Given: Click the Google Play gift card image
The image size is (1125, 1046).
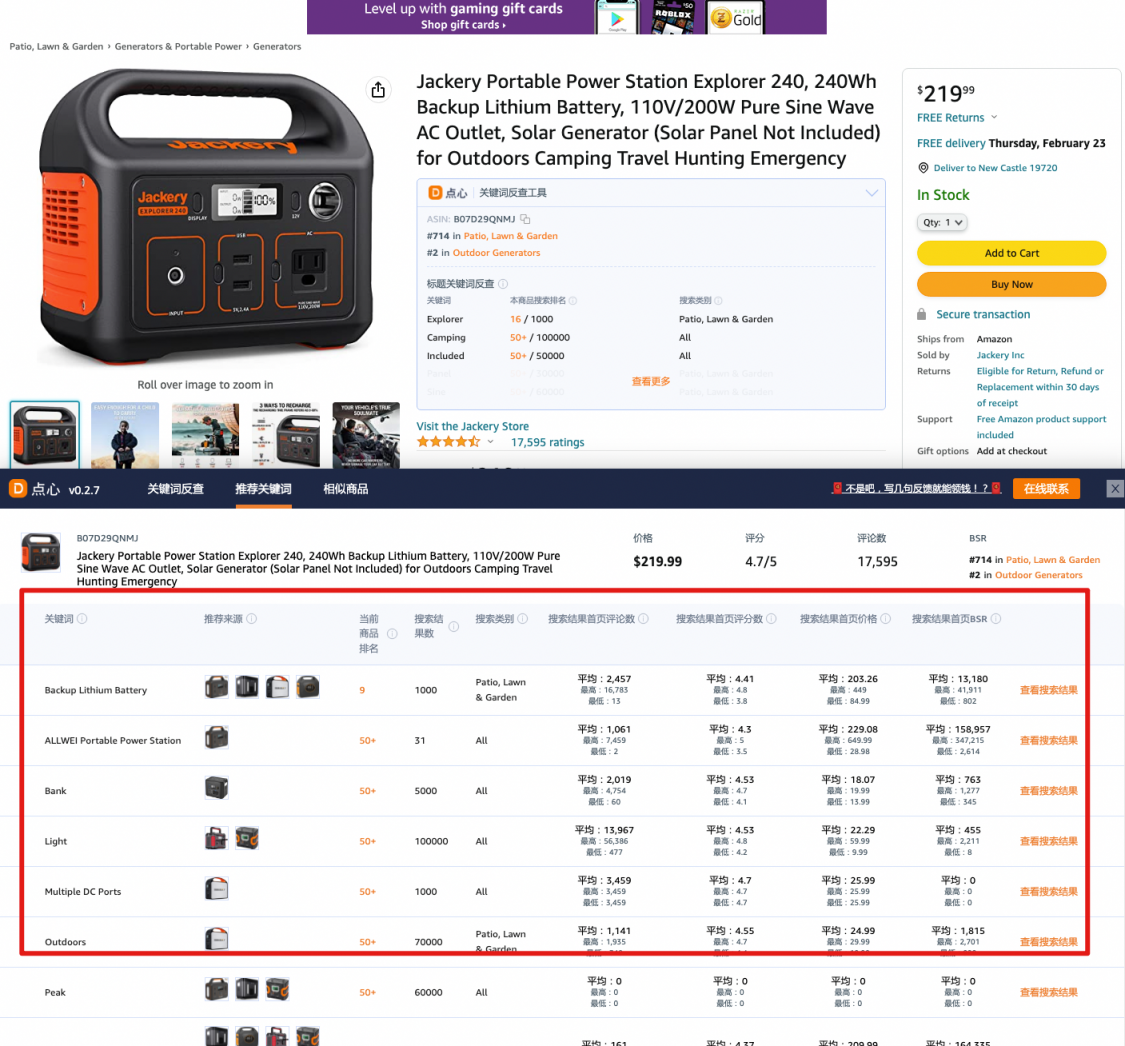Looking at the screenshot, I should [x=616, y=17].
